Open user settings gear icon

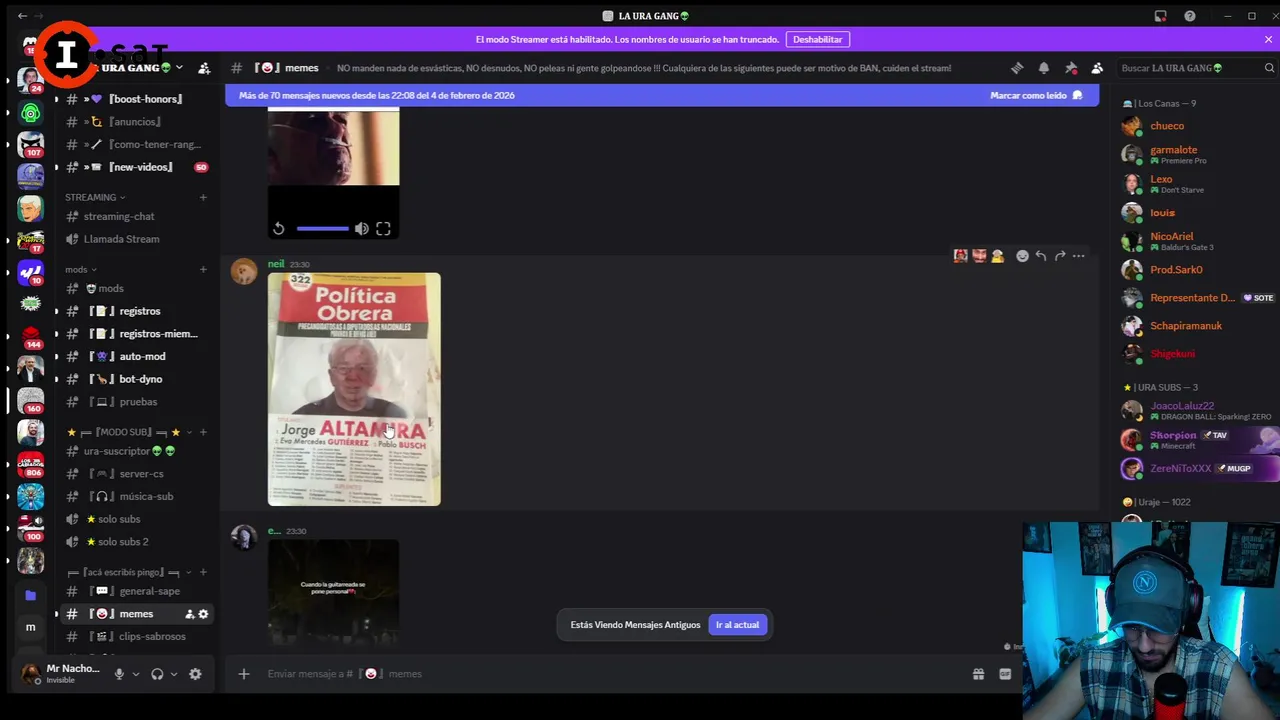coord(195,674)
